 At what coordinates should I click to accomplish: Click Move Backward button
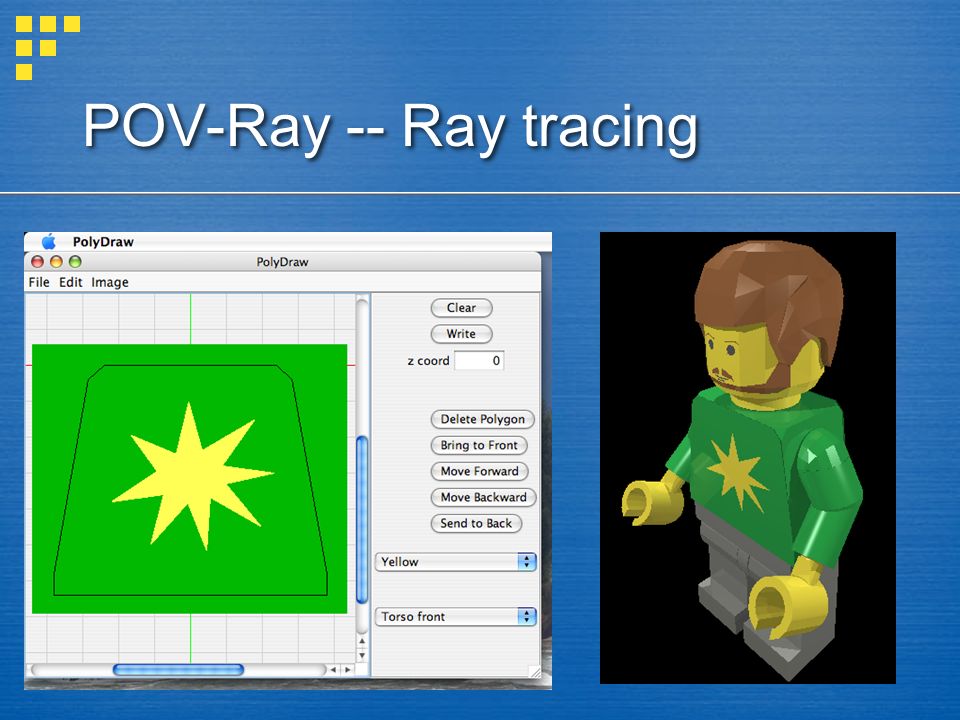(x=483, y=497)
